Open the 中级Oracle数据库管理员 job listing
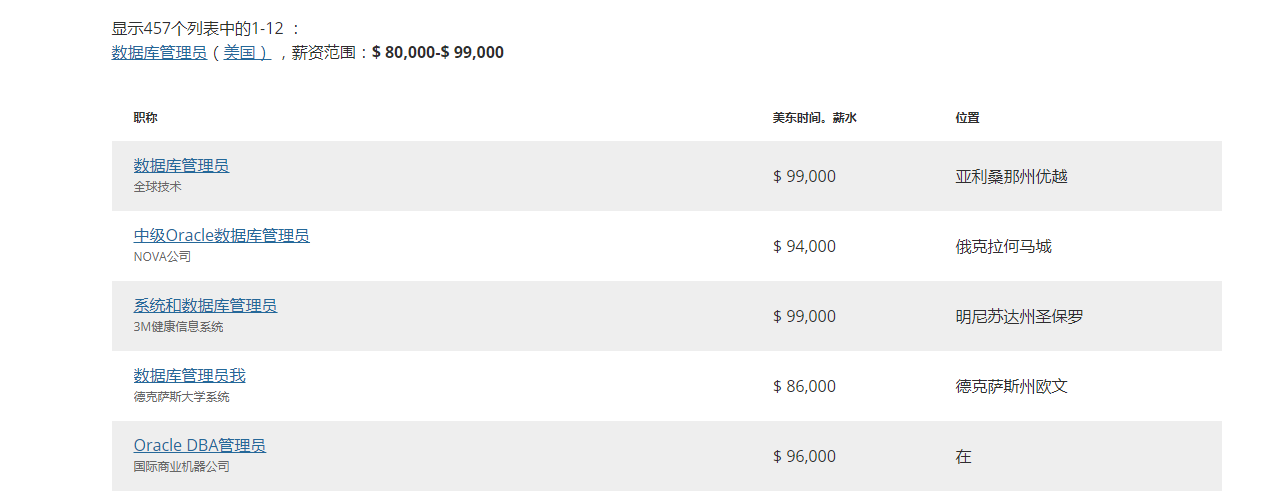This screenshot has width=1266, height=499. 221,235
